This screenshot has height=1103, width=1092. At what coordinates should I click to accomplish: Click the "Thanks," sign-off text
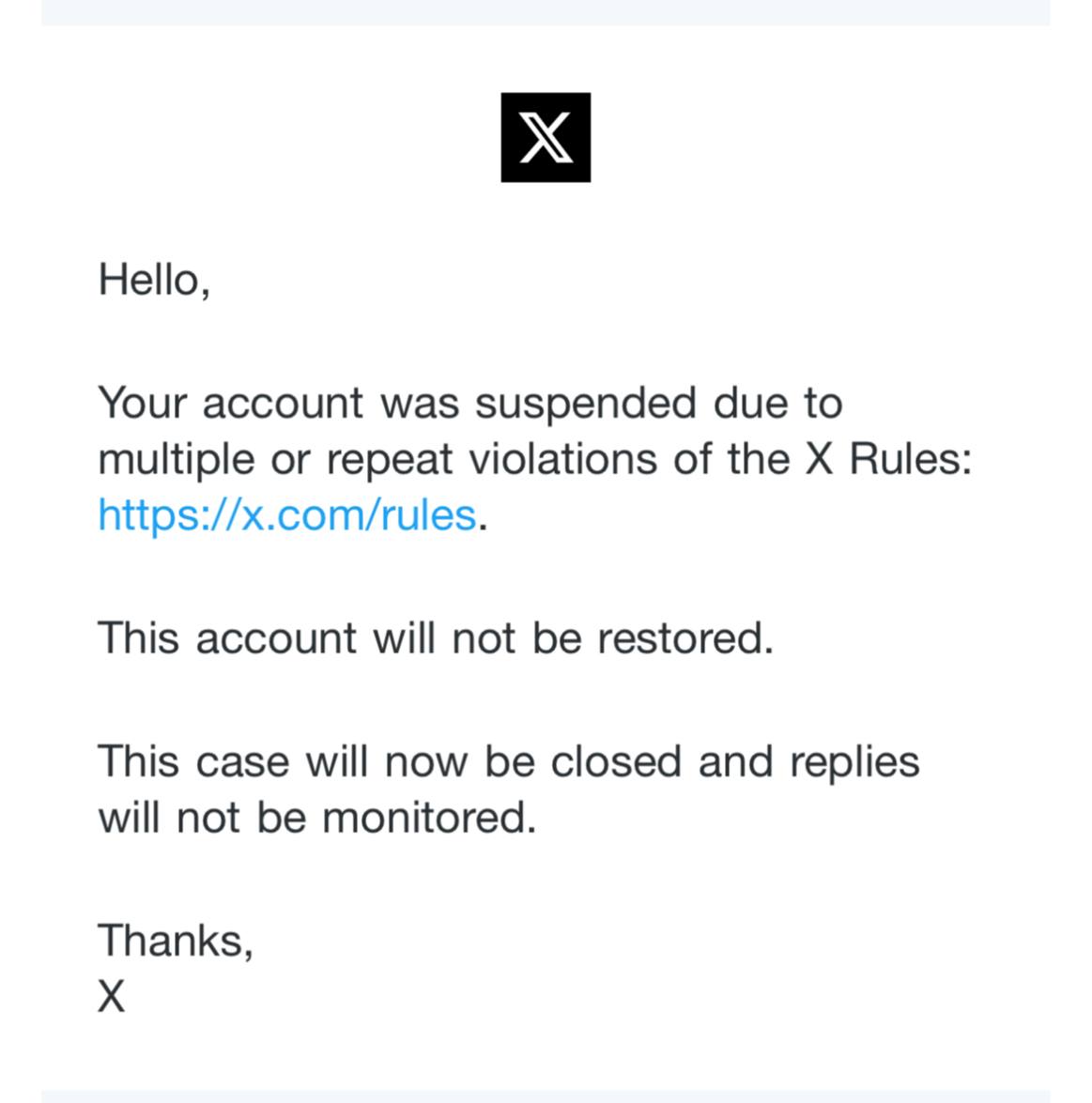pos(176,940)
